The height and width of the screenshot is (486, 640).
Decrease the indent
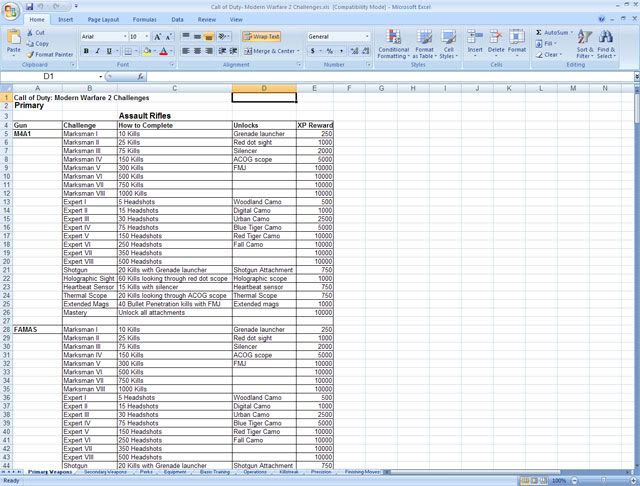pos(222,51)
